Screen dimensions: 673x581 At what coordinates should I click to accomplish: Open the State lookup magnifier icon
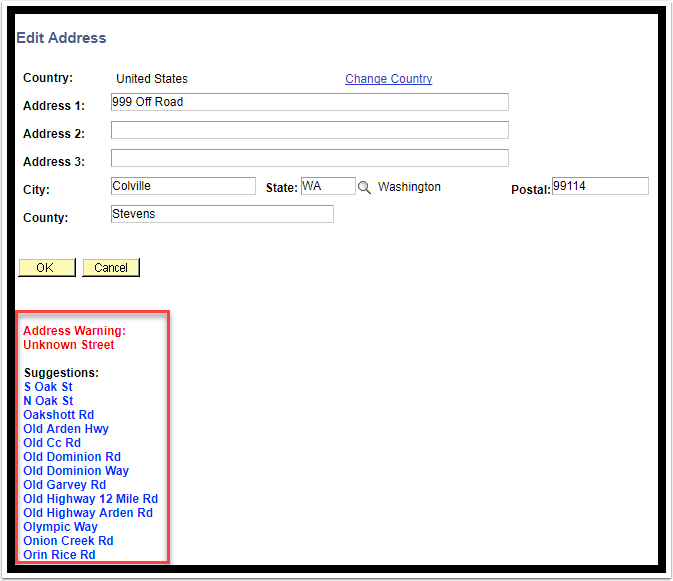[x=364, y=188]
